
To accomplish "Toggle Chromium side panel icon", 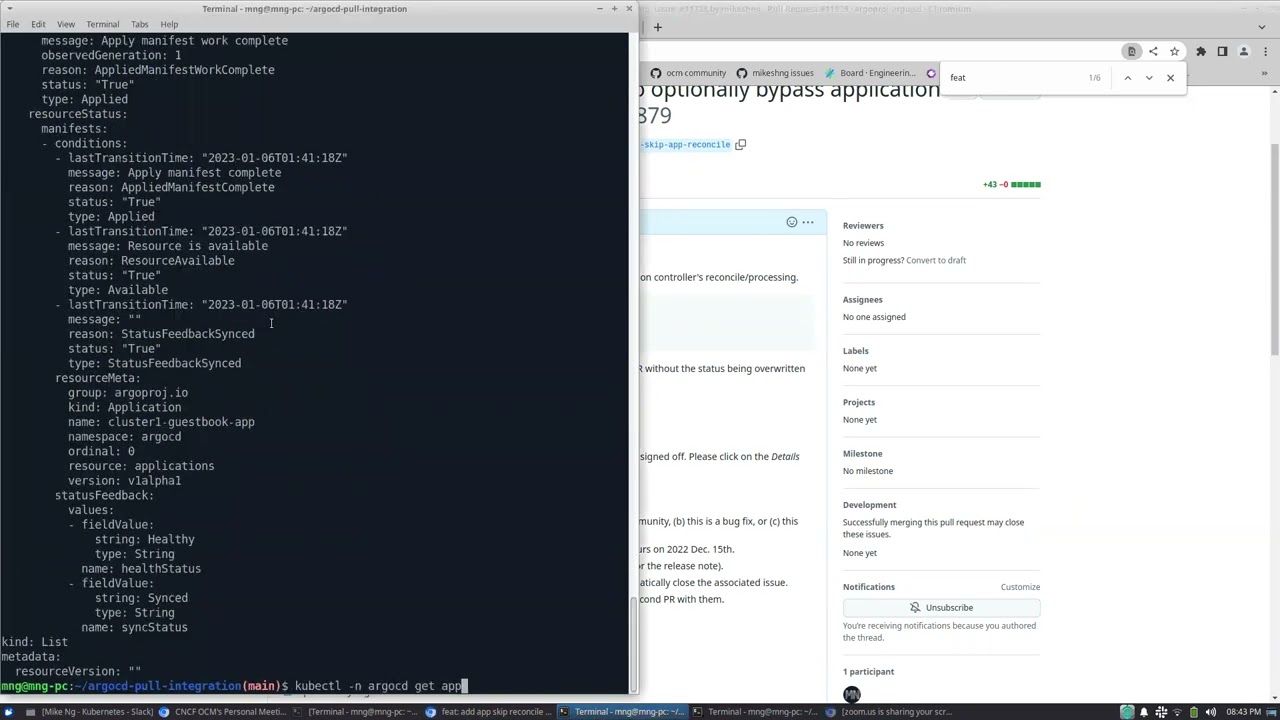I will 1222,51.
